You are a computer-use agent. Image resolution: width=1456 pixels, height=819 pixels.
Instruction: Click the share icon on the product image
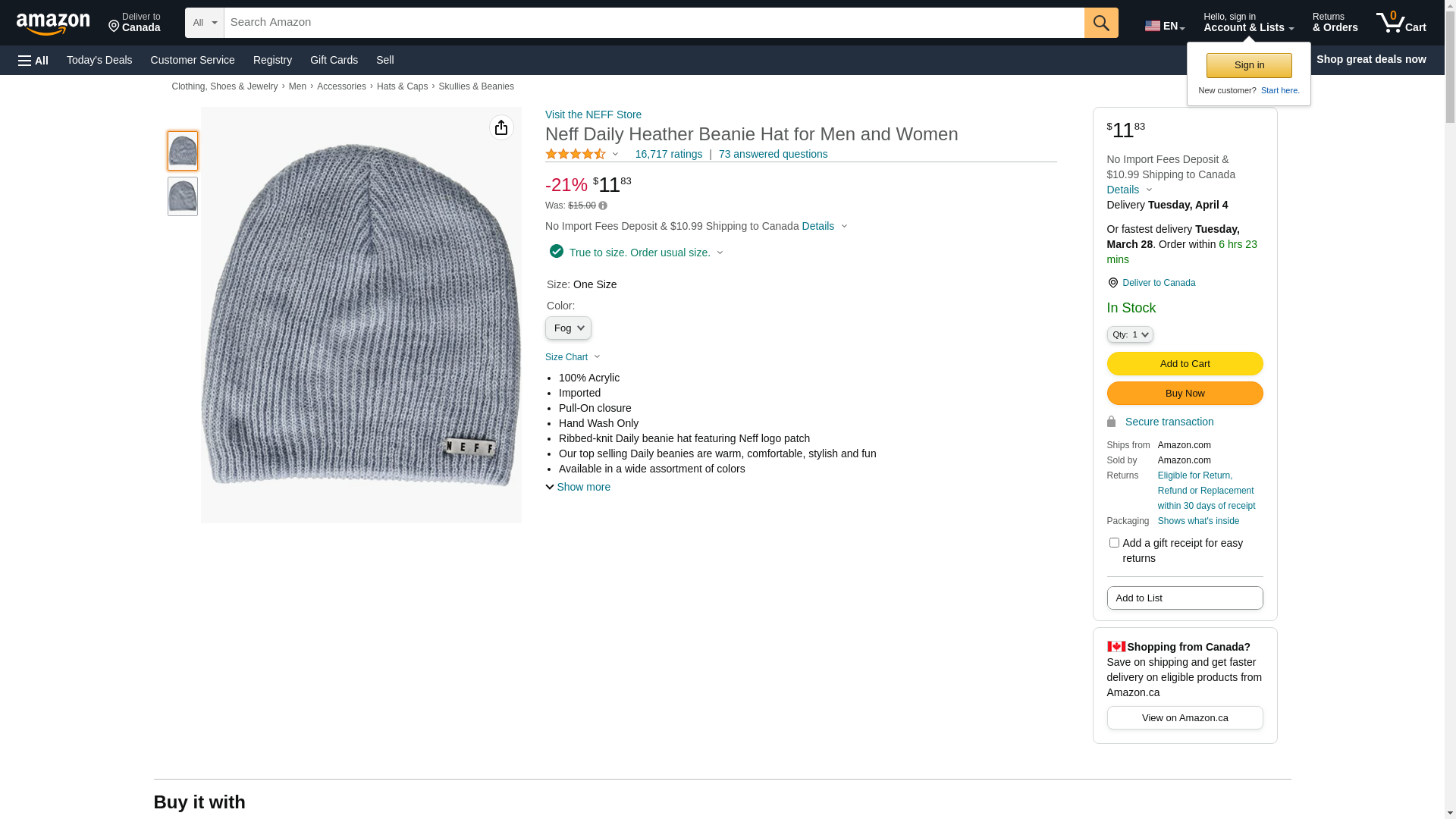pos(501,127)
